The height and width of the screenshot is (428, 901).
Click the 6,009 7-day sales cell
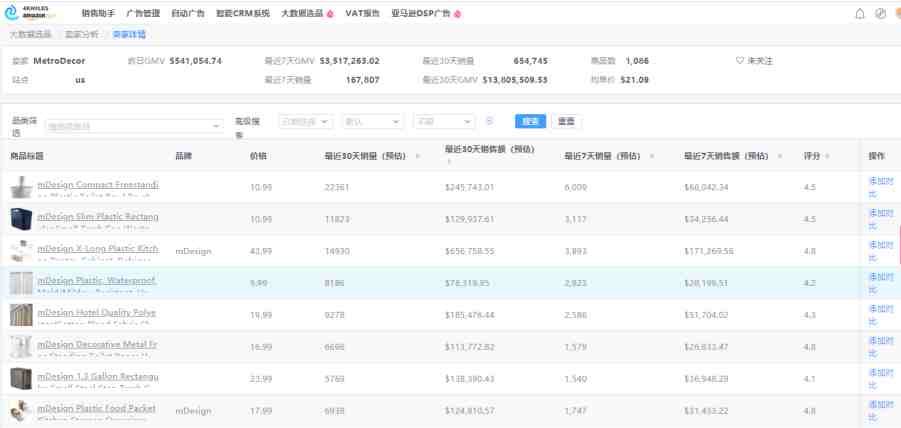pyautogui.click(x=575, y=187)
